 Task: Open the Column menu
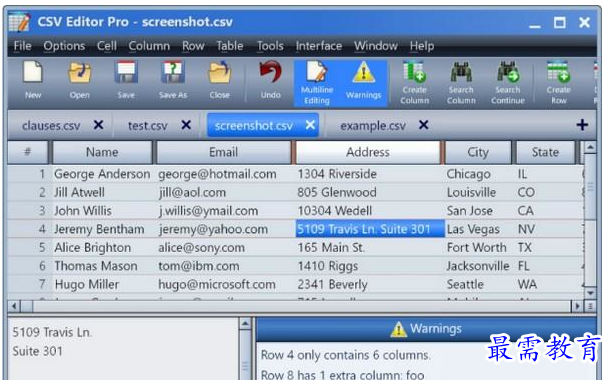(149, 46)
